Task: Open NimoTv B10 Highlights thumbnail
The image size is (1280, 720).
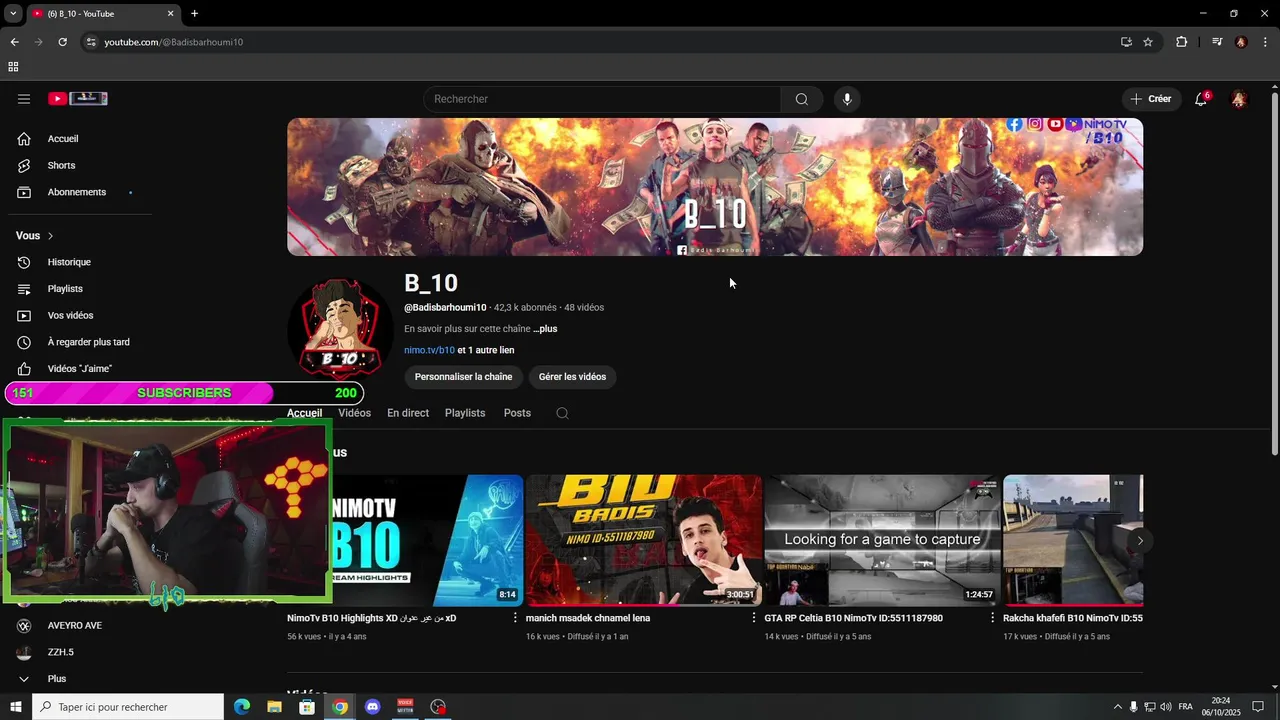Action: [x=405, y=540]
